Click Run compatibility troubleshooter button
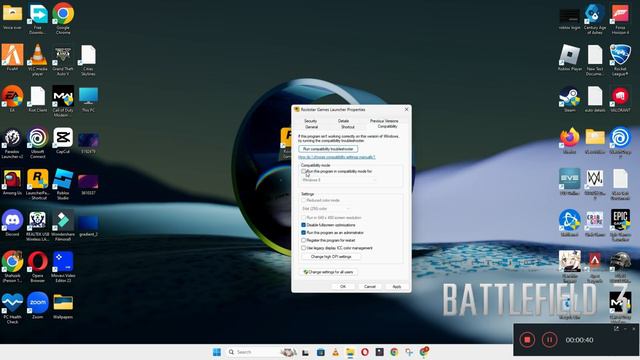 (328, 149)
